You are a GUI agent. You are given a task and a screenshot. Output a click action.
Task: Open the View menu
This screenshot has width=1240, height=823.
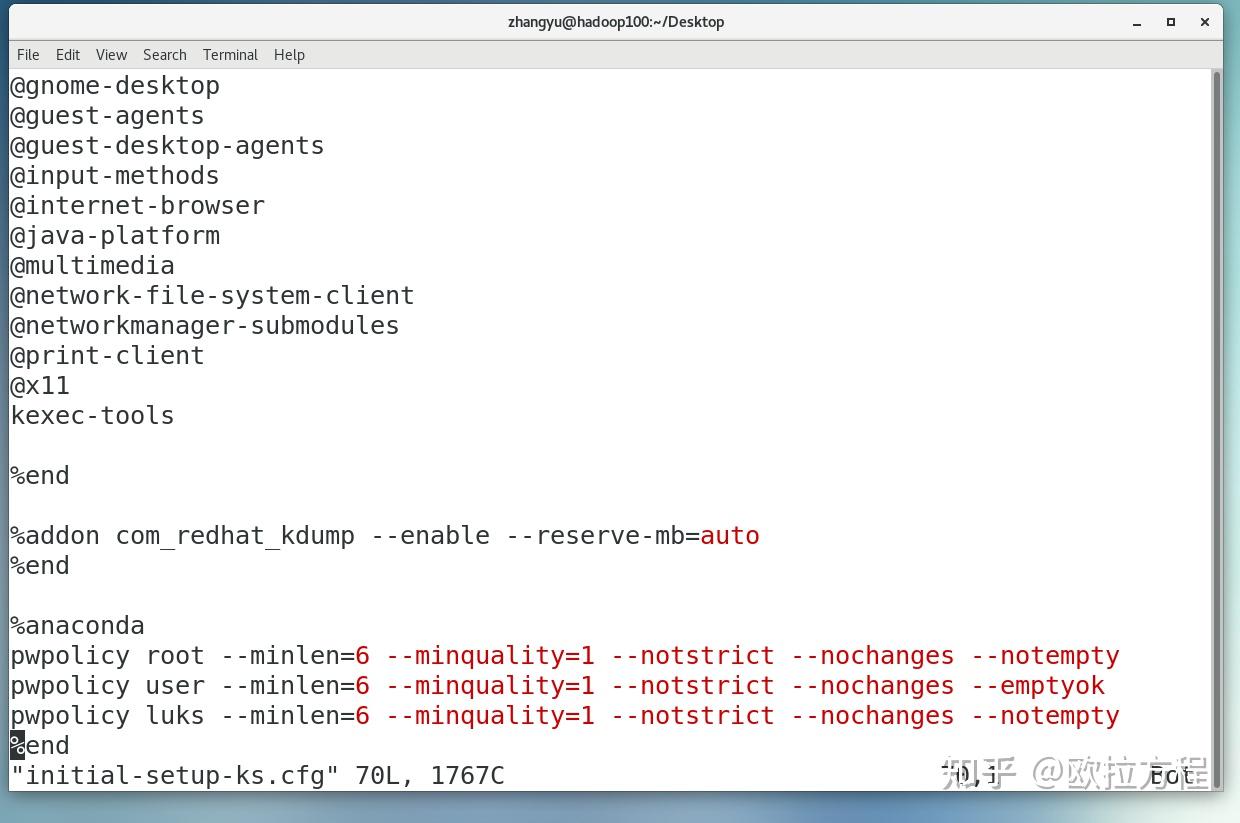pyautogui.click(x=111, y=55)
